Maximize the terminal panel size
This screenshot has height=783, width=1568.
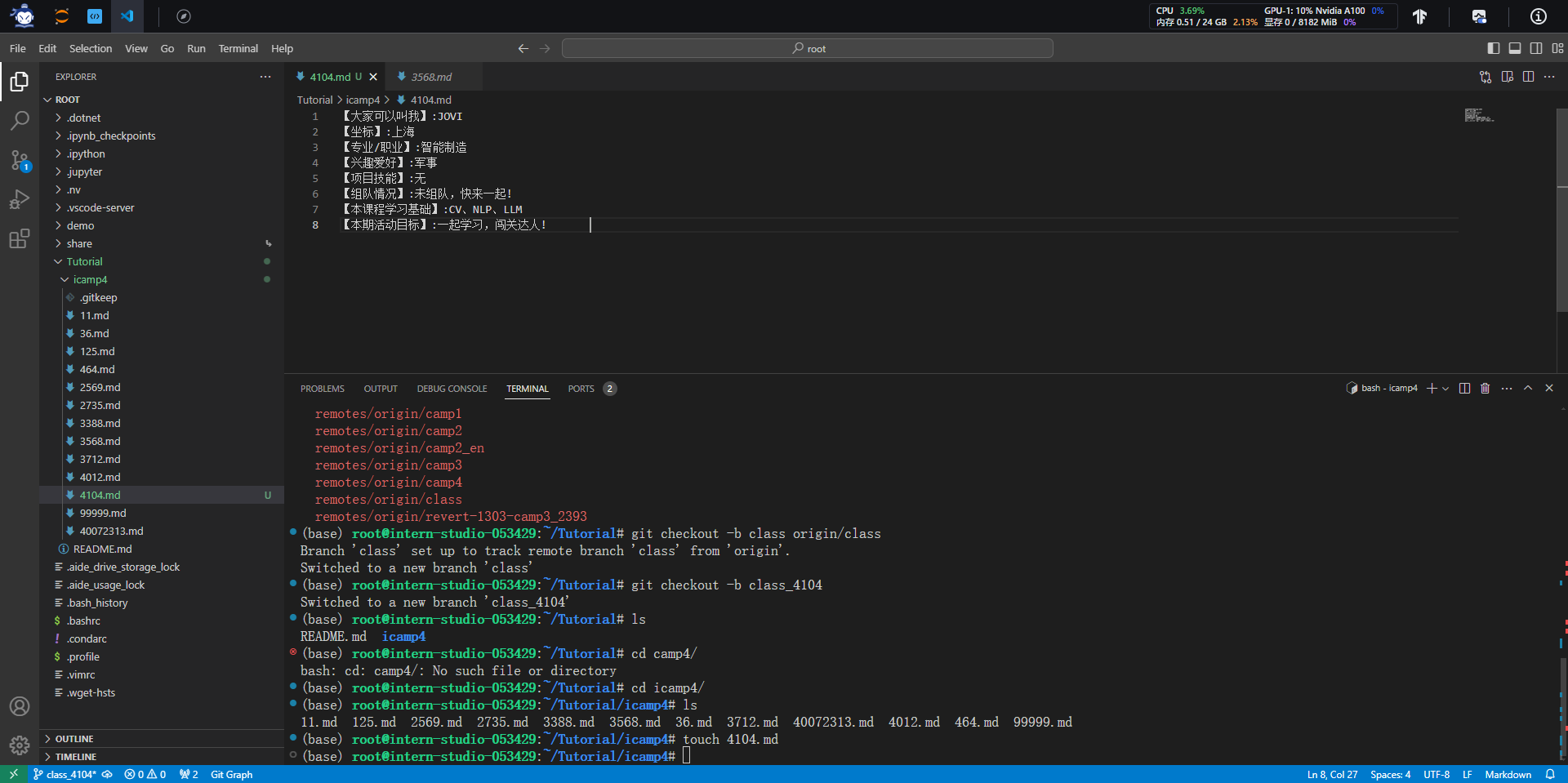(1528, 389)
